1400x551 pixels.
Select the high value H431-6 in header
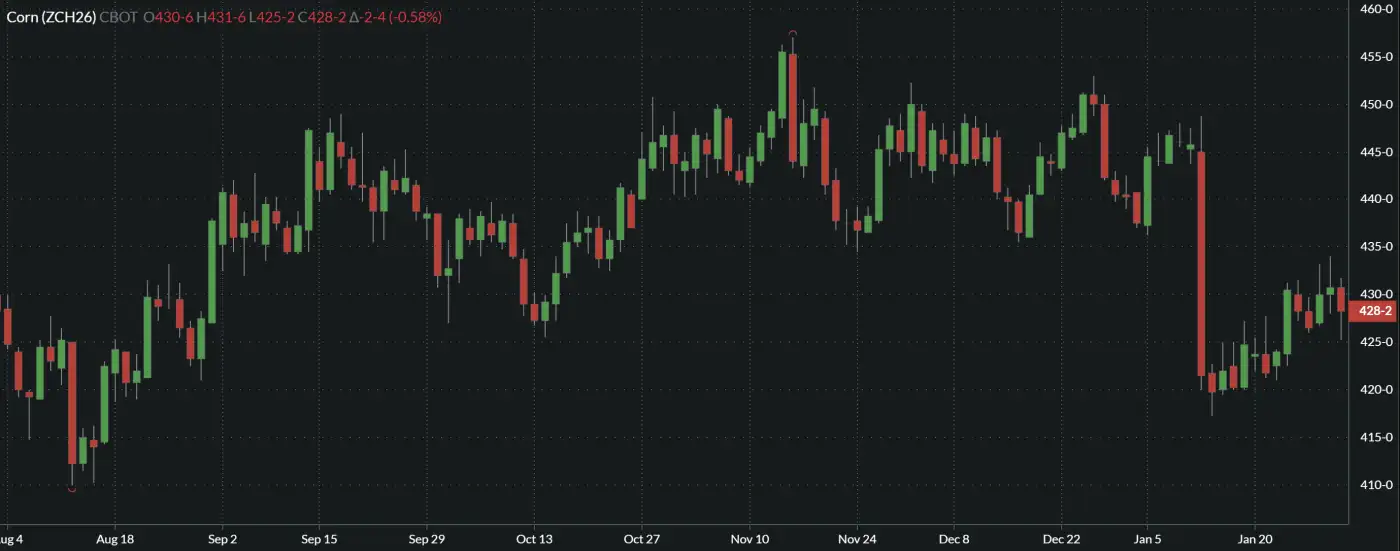222,18
